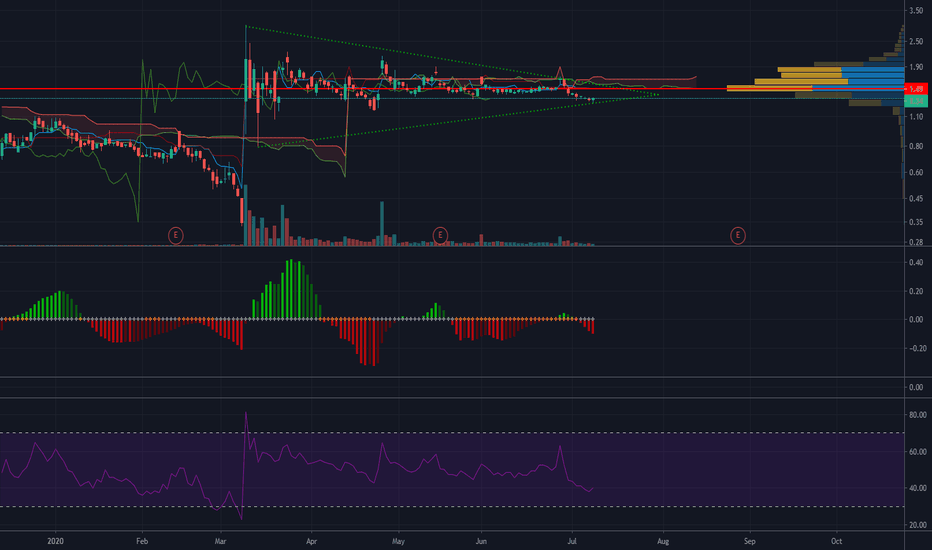The image size is (932, 550).
Task: Click the 0.40 histogram scale label
Action: coord(916,262)
